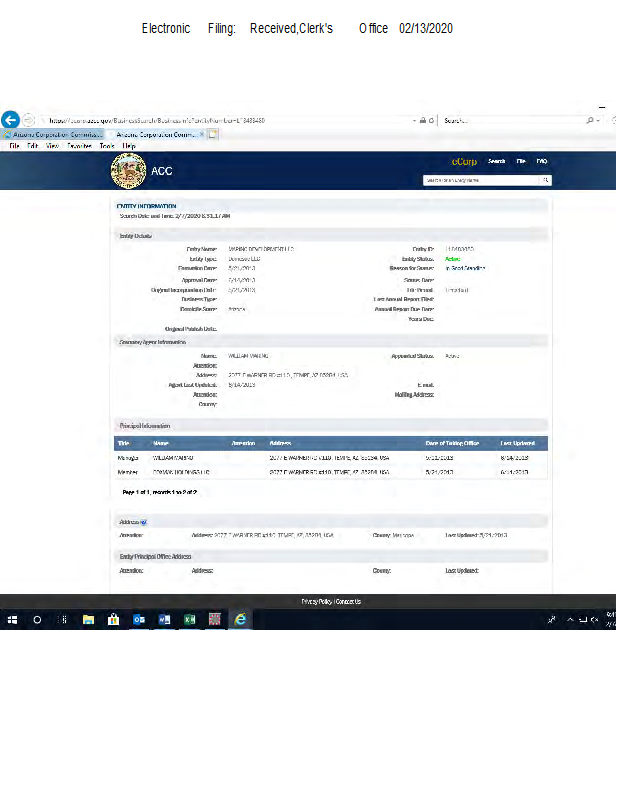Viewport: 618px width, 800px height.
Task: Open the Tools menu
Action: coord(106,146)
